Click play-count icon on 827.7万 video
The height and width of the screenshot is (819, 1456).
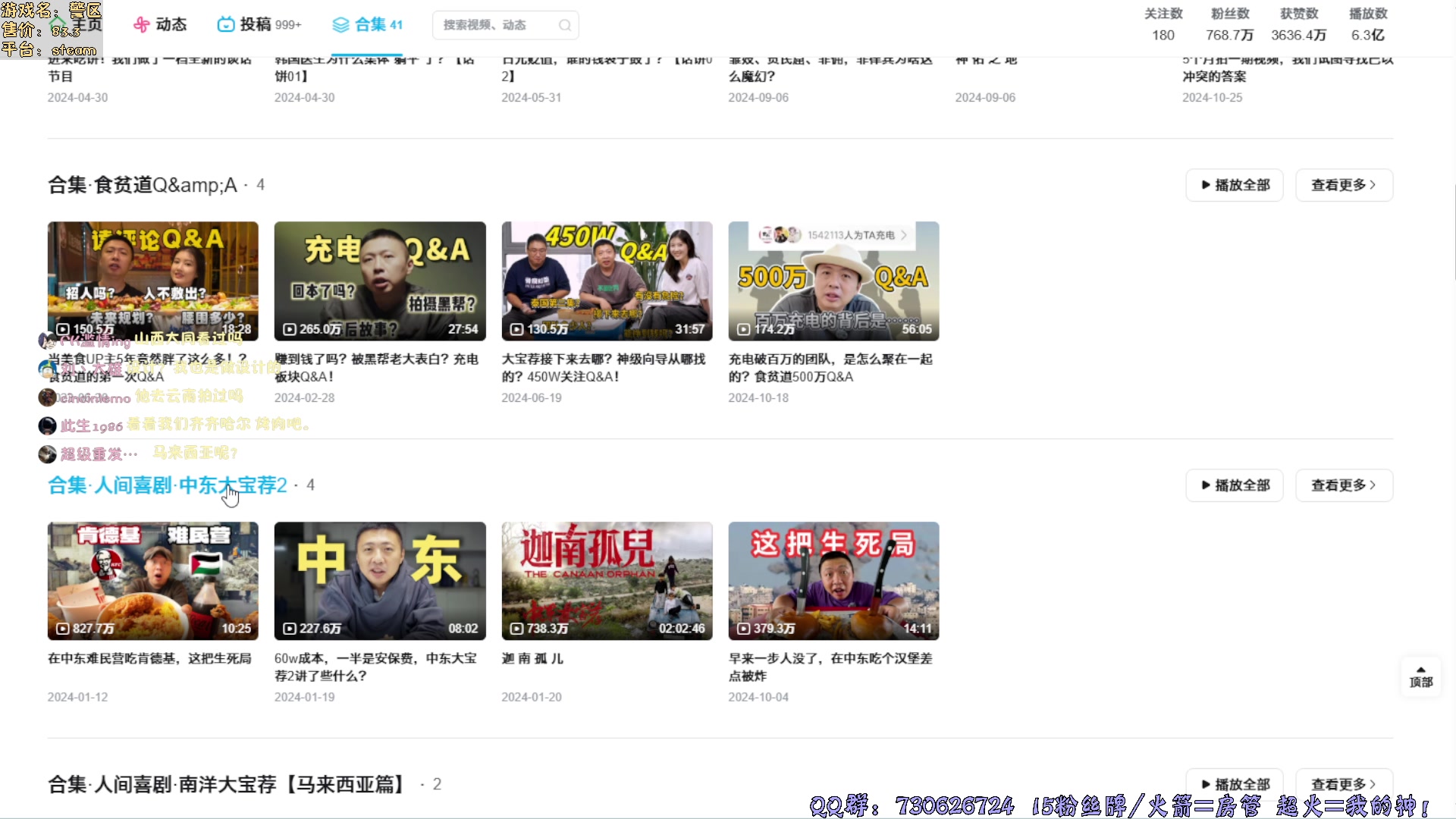coord(63,629)
